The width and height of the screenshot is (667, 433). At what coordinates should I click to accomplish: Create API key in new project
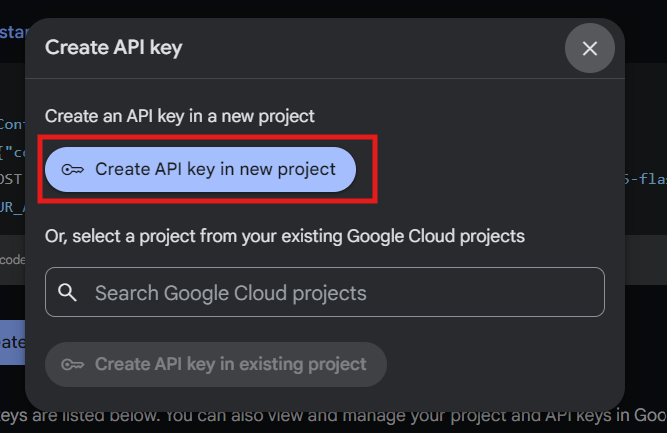click(200, 170)
